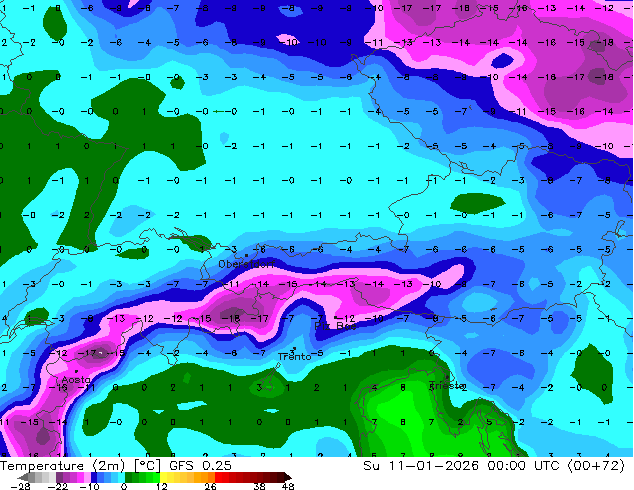Select the Trento city label
This screenshot has width=634, height=490.
294,357
